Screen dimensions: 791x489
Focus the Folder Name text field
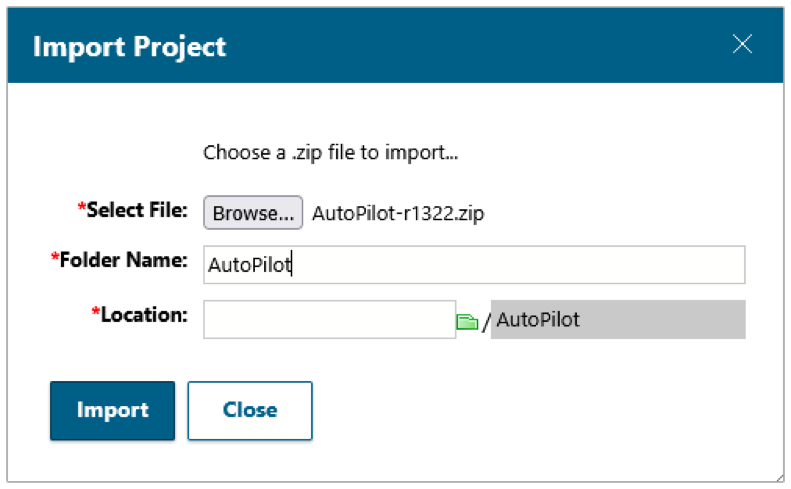pos(474,265)
